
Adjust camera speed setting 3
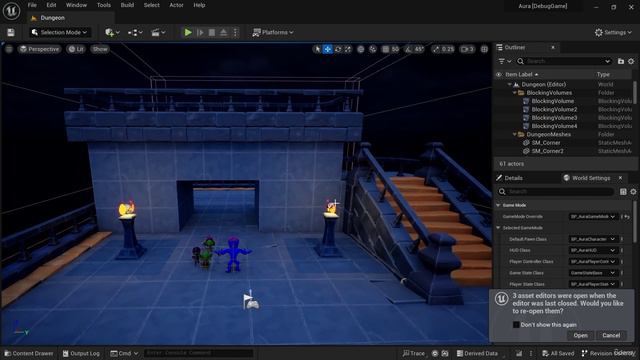467,49
